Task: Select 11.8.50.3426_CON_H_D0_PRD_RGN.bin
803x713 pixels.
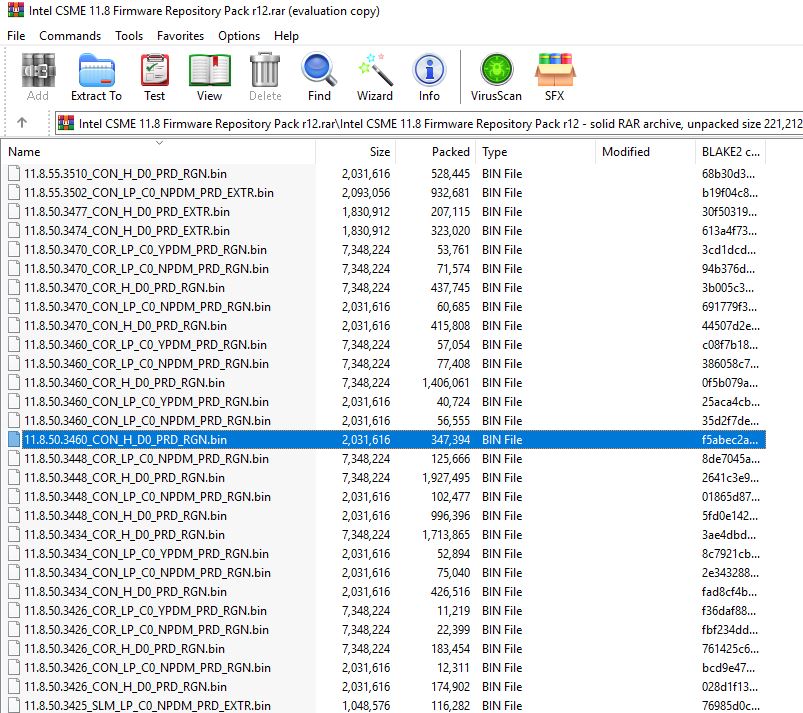Action: pos(125,686)
